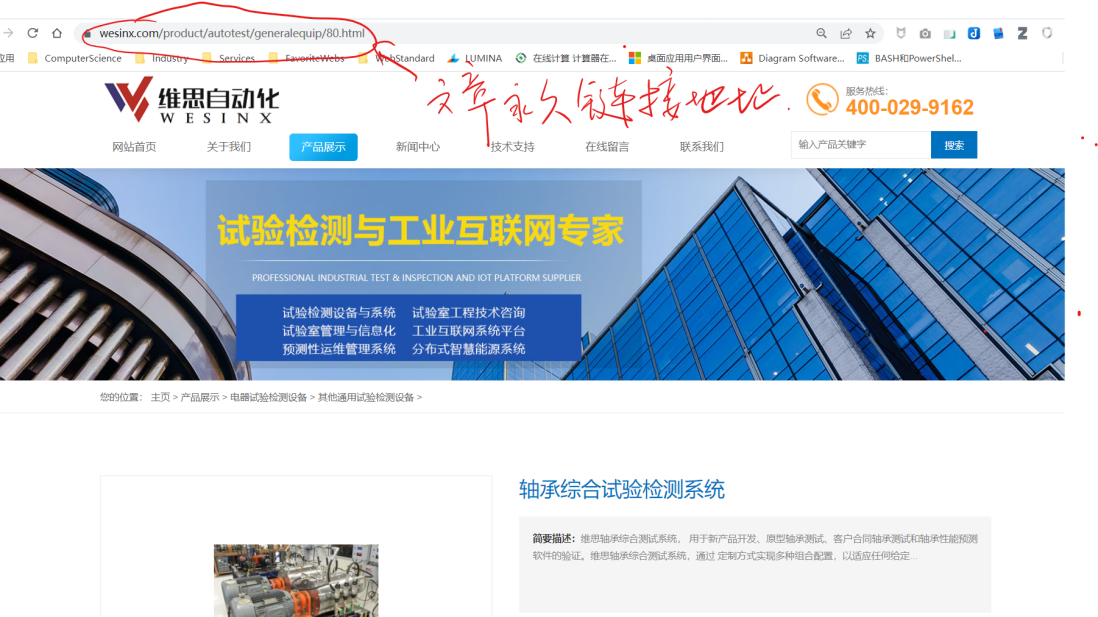Viewport: 1098px width, 617px height.
Task: Click banner text 试验室工程技术咨询
Action: point(468,312)
